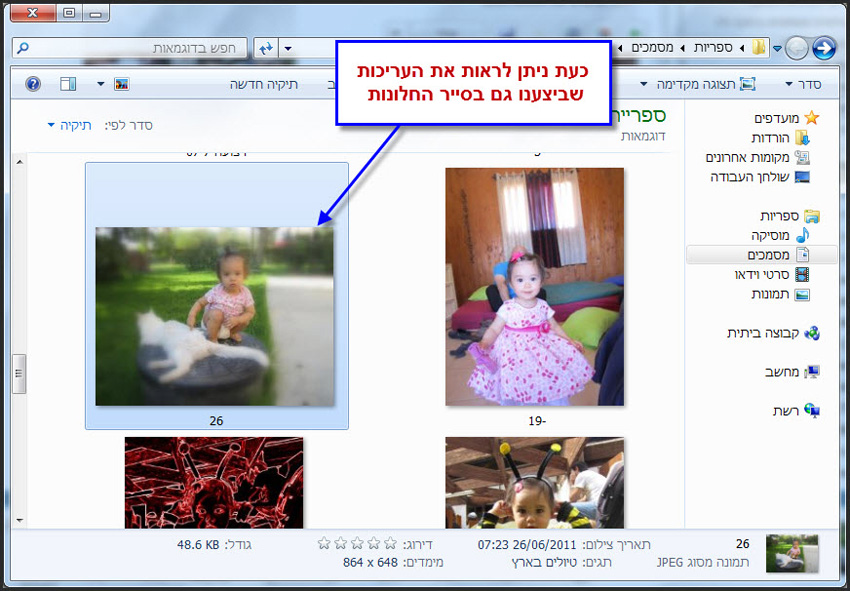The height and width of the screenshot is (591, 850).
Task: Rate the image five stars
Action: pyautogui.click(x=324, y=543)
